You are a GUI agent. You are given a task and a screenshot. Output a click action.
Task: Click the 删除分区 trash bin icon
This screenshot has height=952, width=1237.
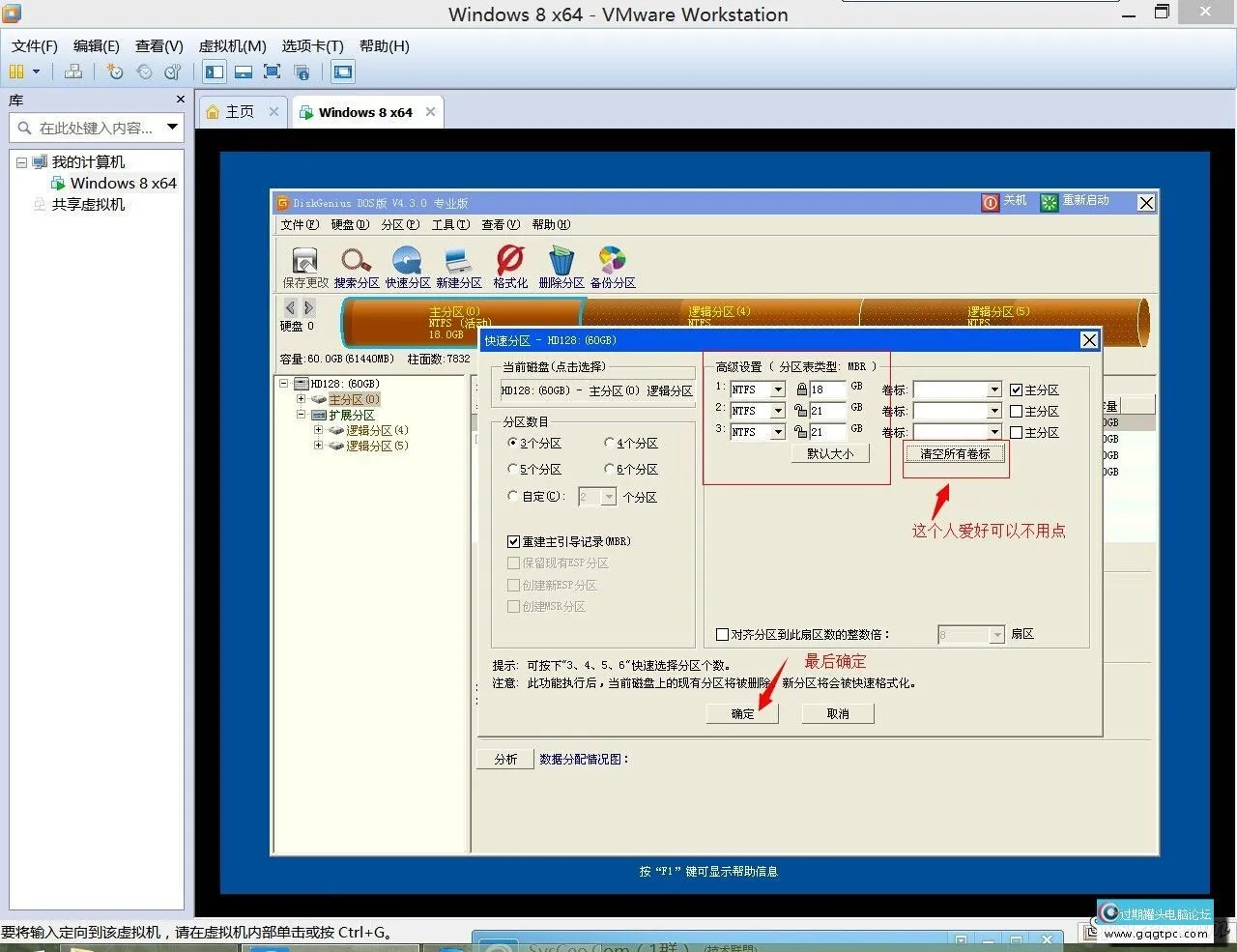pyautogui.click(x=561, y=262)
